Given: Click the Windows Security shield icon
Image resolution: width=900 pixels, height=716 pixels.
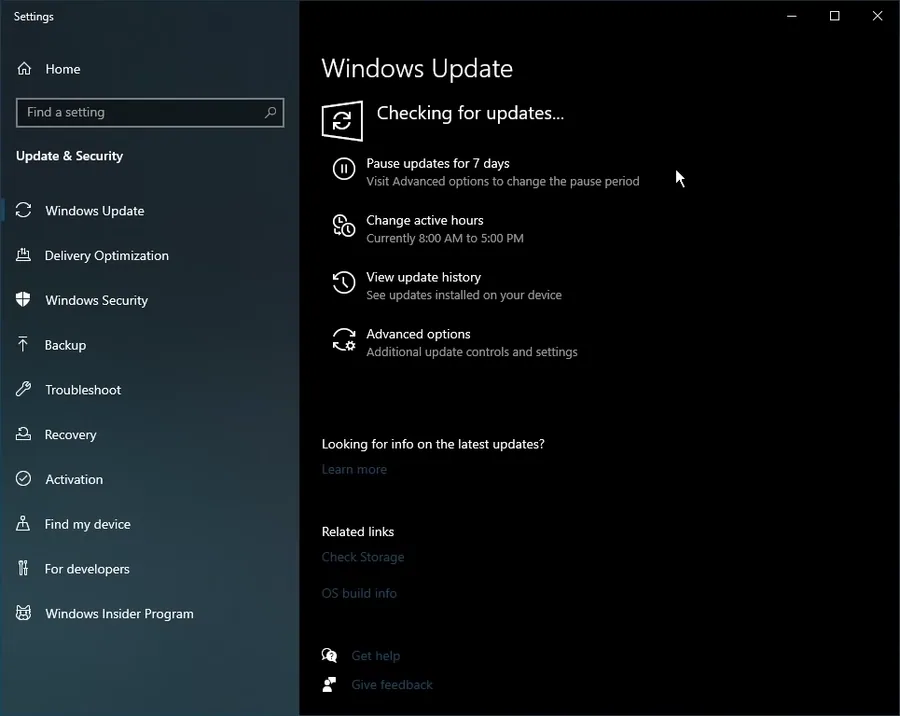Looking at the screenshot, I should pos(23,300).
